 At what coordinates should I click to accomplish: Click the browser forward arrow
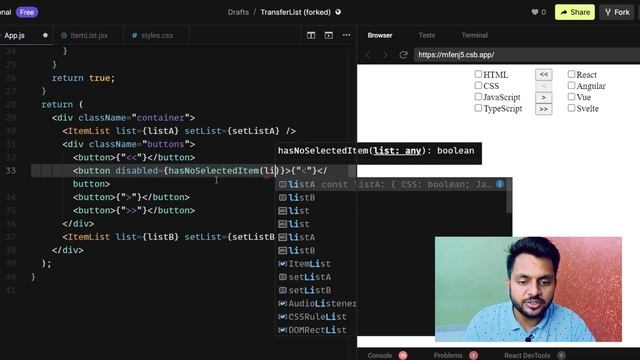click(x=384, y=55)
